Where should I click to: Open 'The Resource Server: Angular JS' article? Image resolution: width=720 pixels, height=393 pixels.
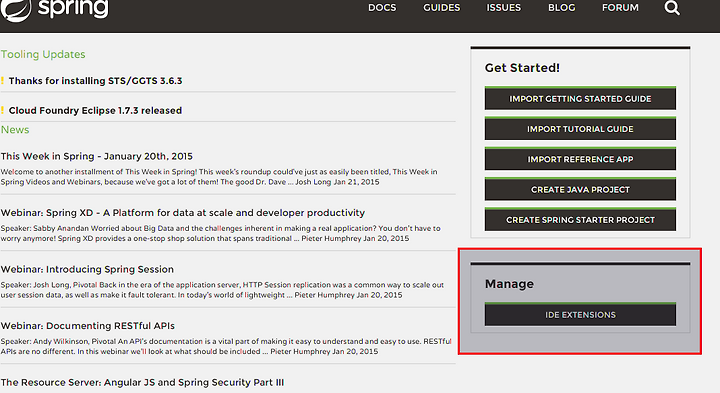tap(142, 382)
